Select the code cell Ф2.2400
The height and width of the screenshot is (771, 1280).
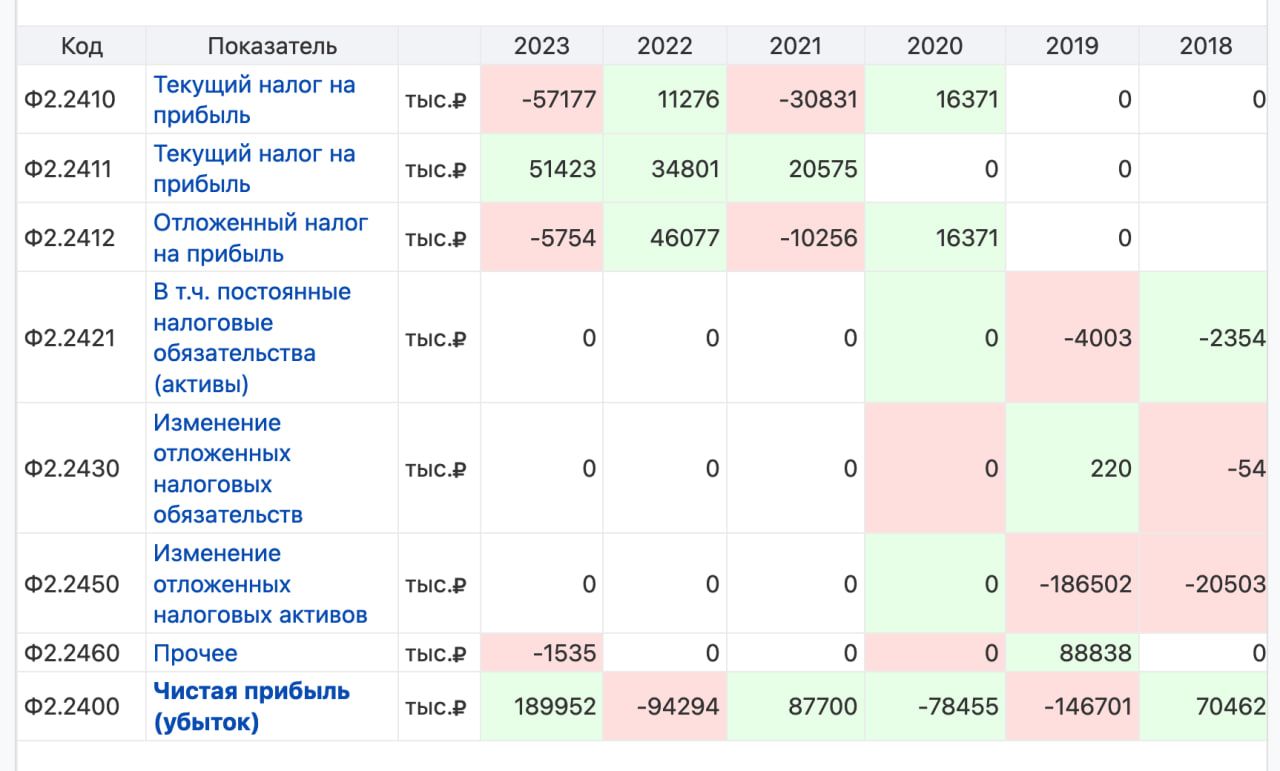(71, 707)
